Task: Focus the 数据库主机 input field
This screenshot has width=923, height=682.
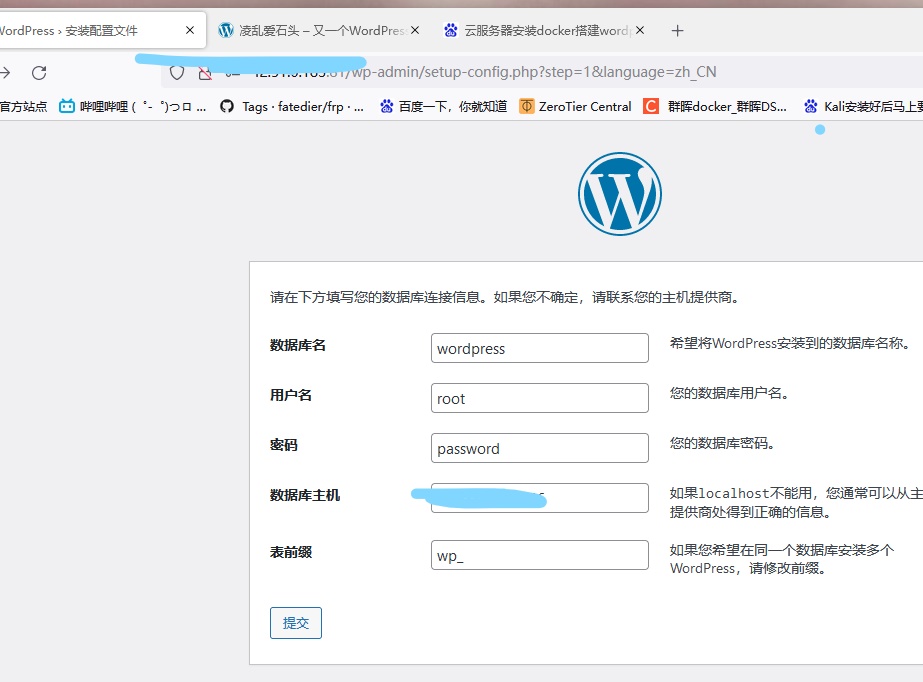Action: click(540, 498)
